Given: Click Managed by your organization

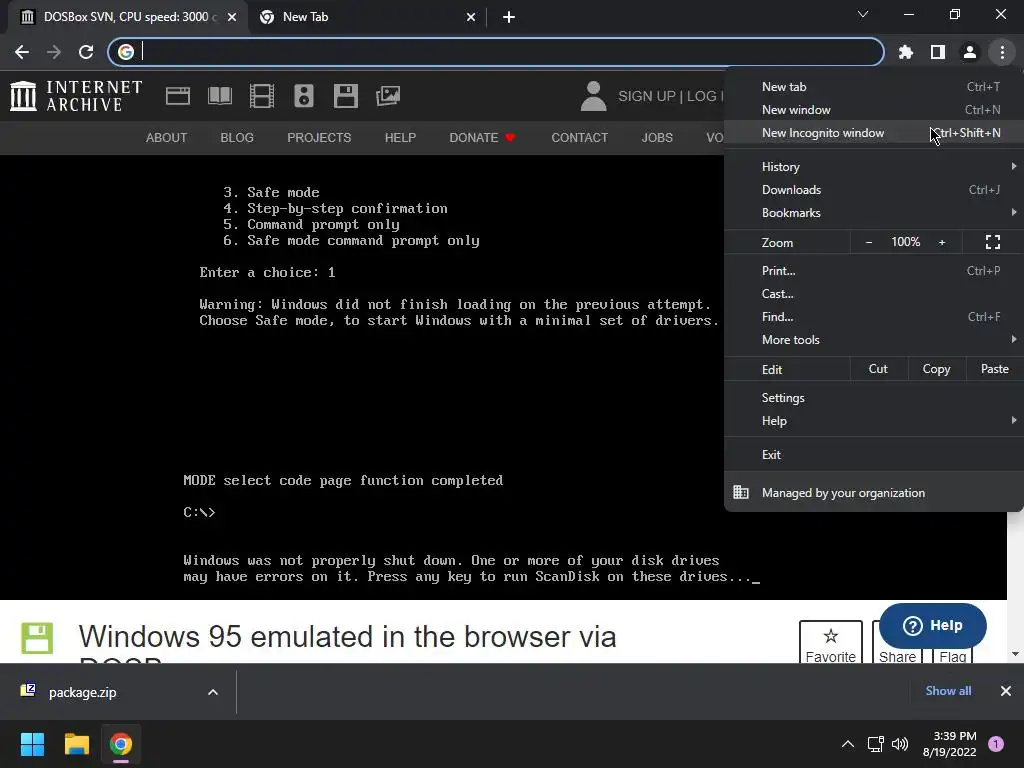Looking at the screenshot, I should pyautogui.click(x=874, y=493).
